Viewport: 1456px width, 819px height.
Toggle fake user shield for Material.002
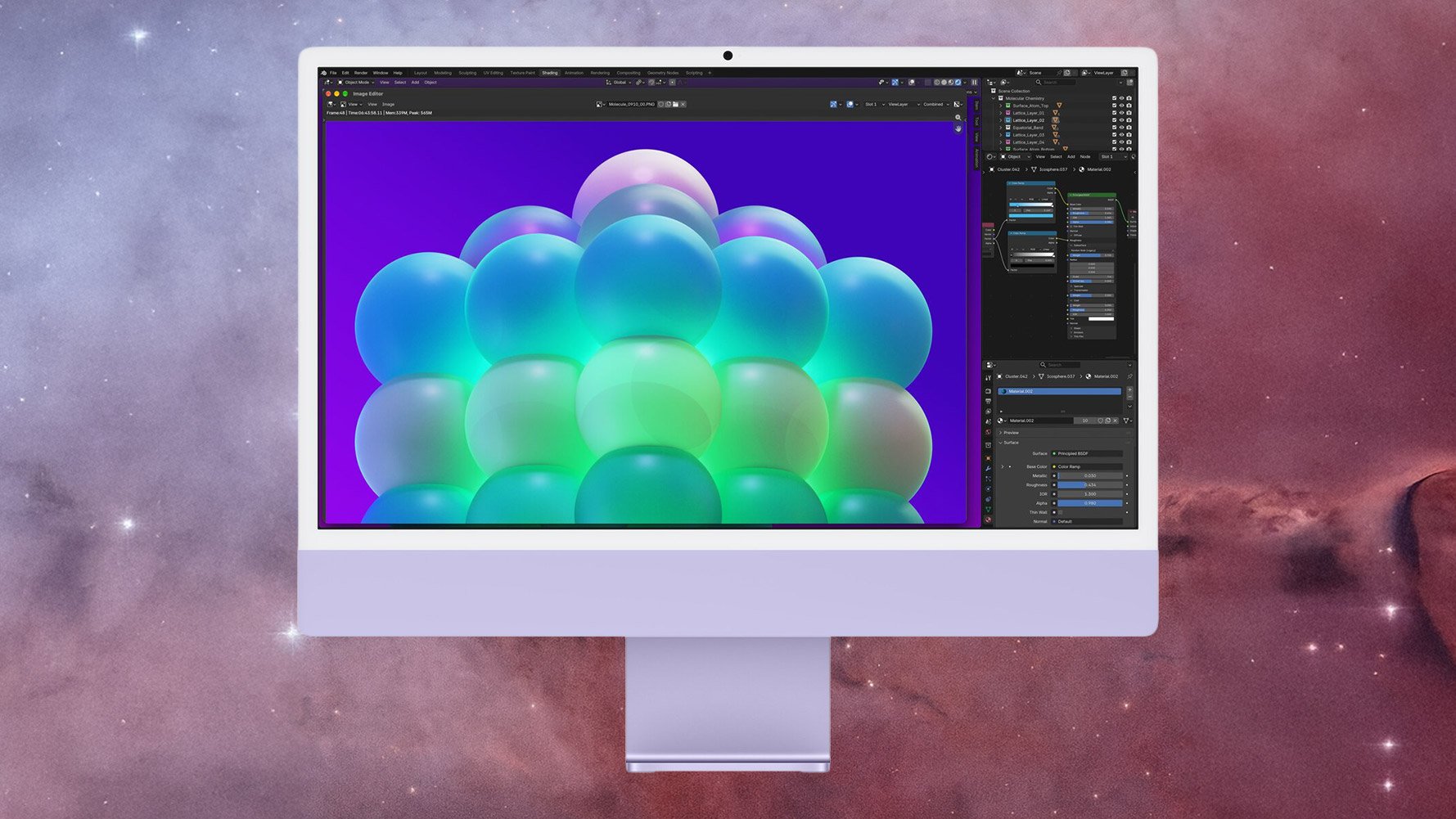click(1100, 421)
